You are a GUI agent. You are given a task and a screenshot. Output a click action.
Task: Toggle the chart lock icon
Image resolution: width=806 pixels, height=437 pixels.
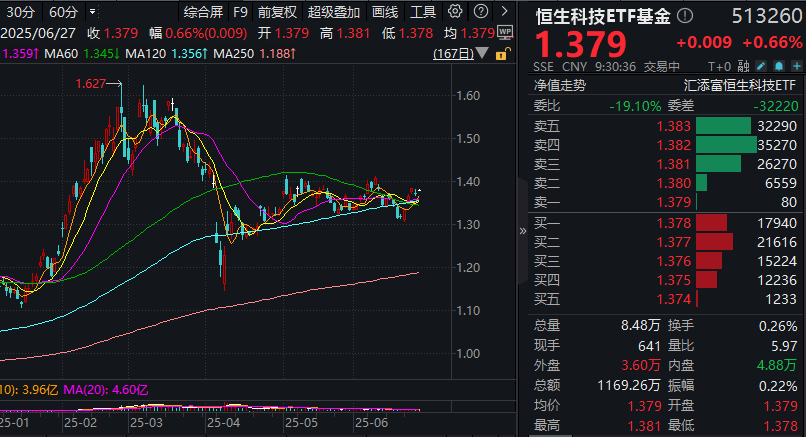(505, 52)
